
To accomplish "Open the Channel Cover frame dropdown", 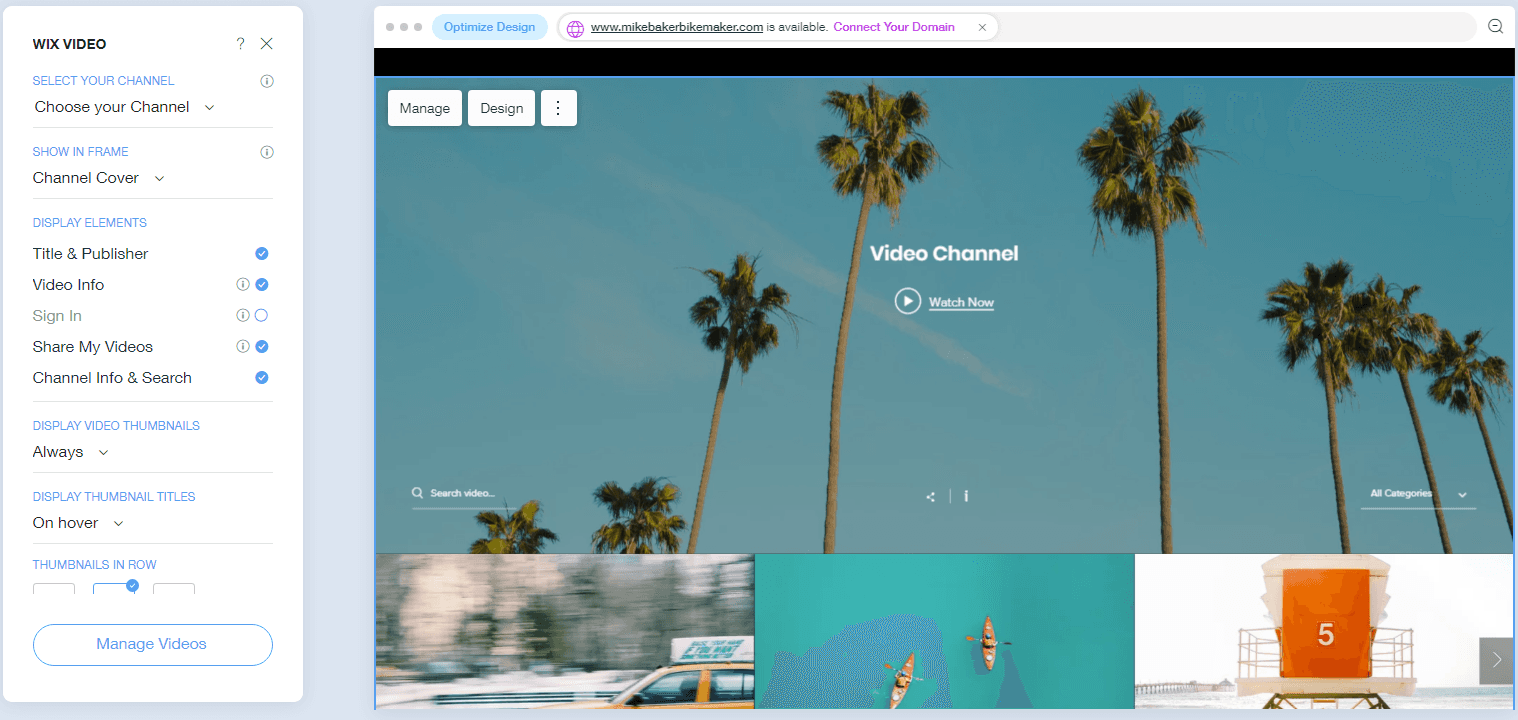I will click(99, 178).
